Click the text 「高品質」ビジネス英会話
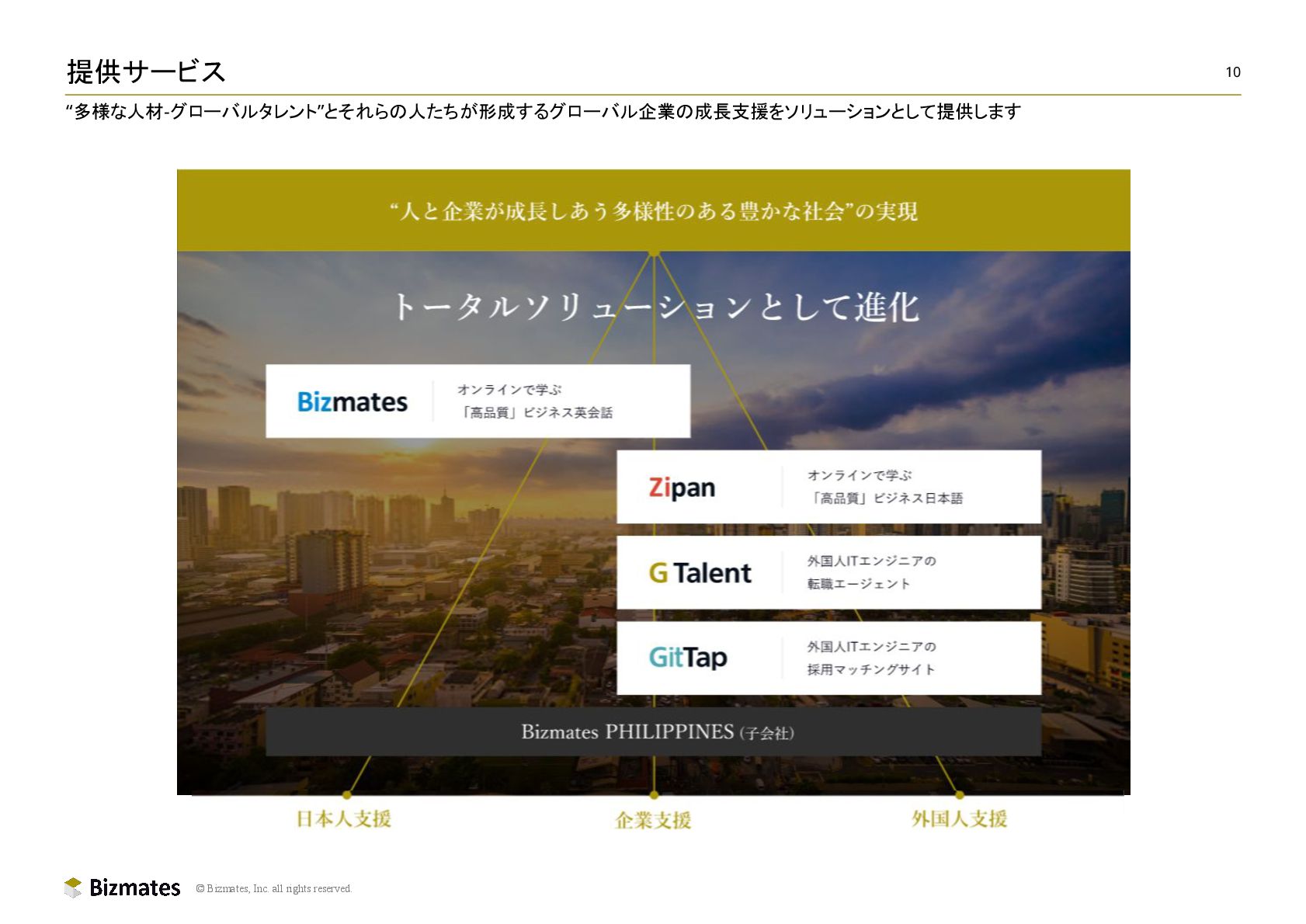 (536, 412)
